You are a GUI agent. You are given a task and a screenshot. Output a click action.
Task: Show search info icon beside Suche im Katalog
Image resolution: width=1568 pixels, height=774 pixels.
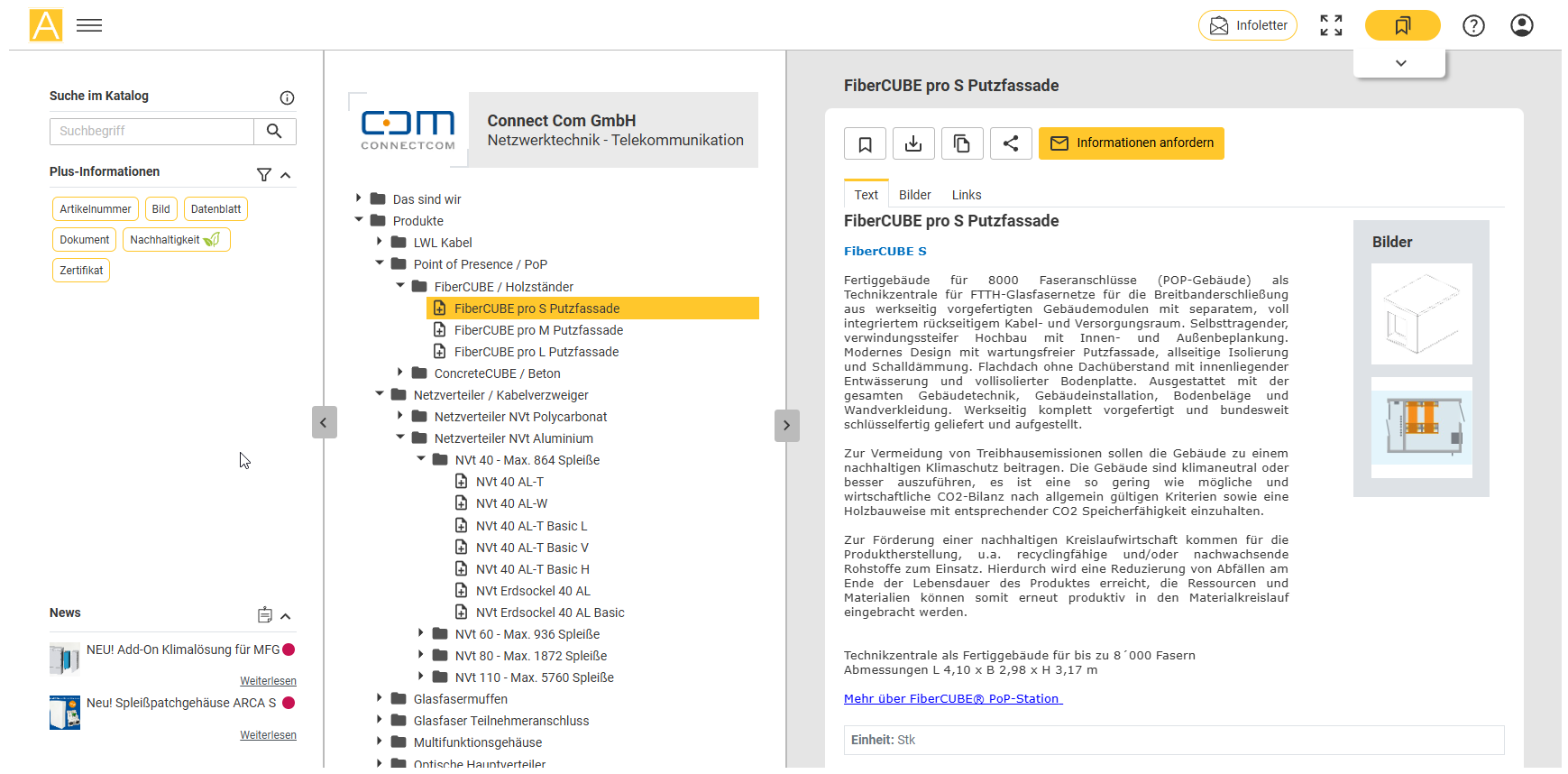click(x=287, y=97)
